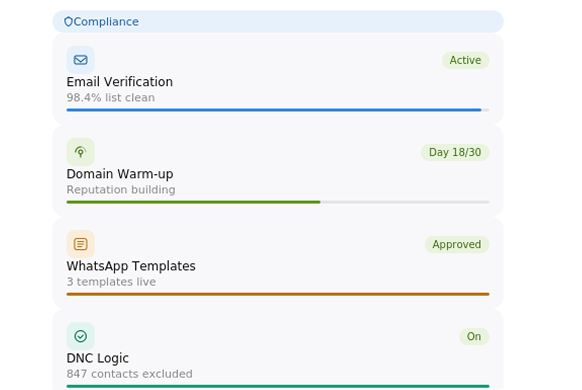The width and height of the screenshot is (582, 390).
Task: Open the Compliance section header
Action: click(278, 22)
